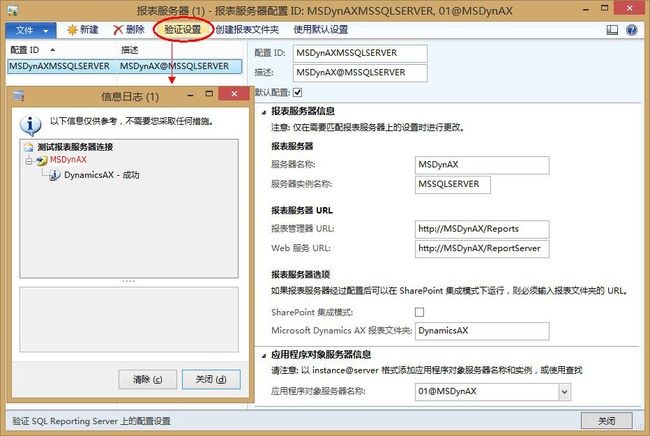
Task: Toggle the 默认配置 checkbox
Action: [x=297, y=92]
